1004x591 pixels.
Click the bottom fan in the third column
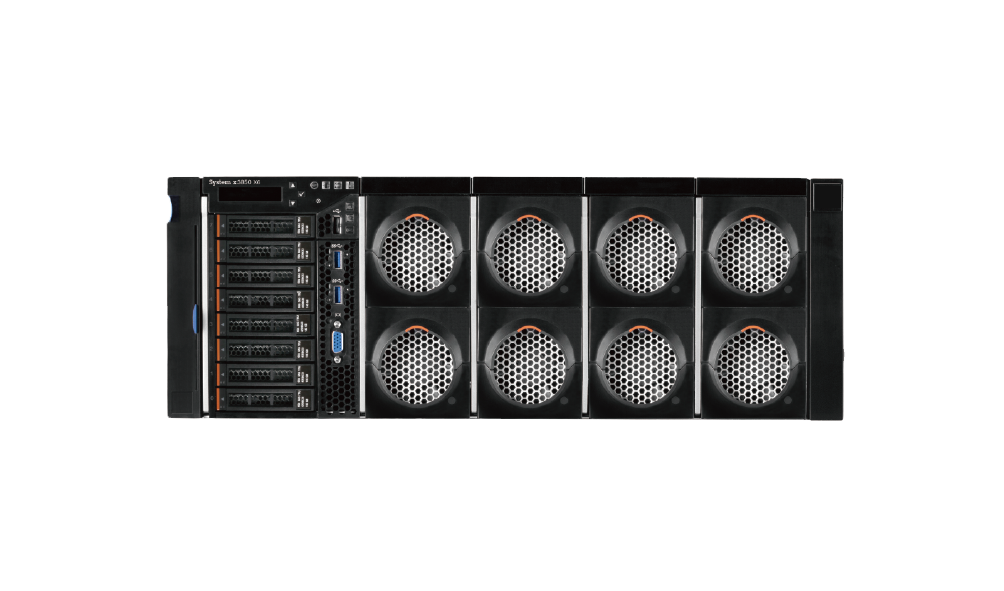click(642, 362)
